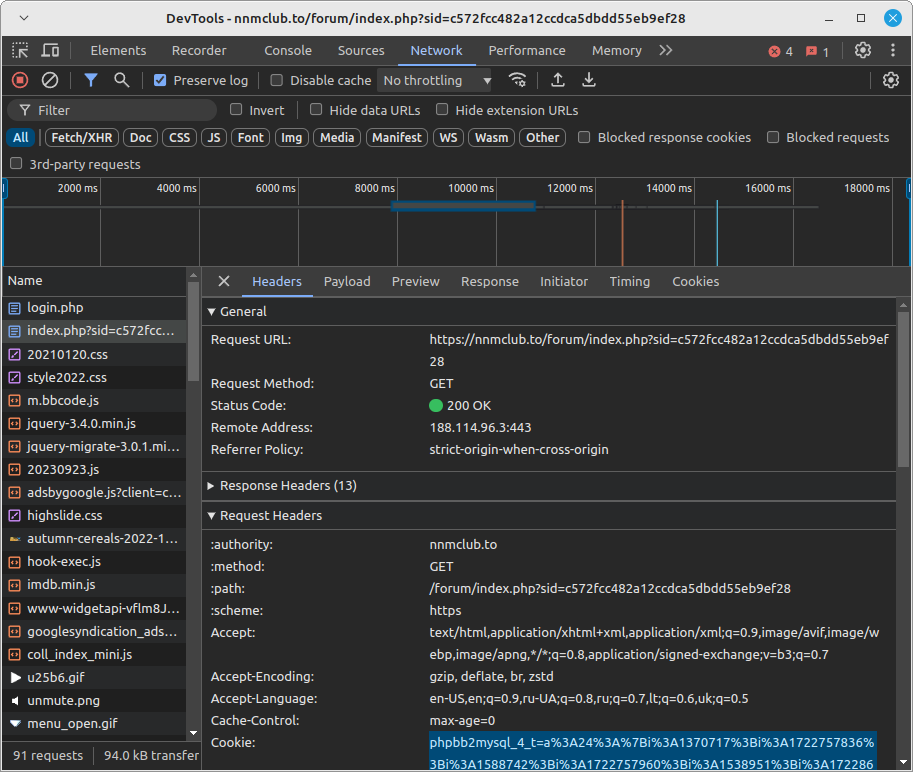The image size is (913, 772).
Task: Click the Filter text input field
Action: pos(120,110)
